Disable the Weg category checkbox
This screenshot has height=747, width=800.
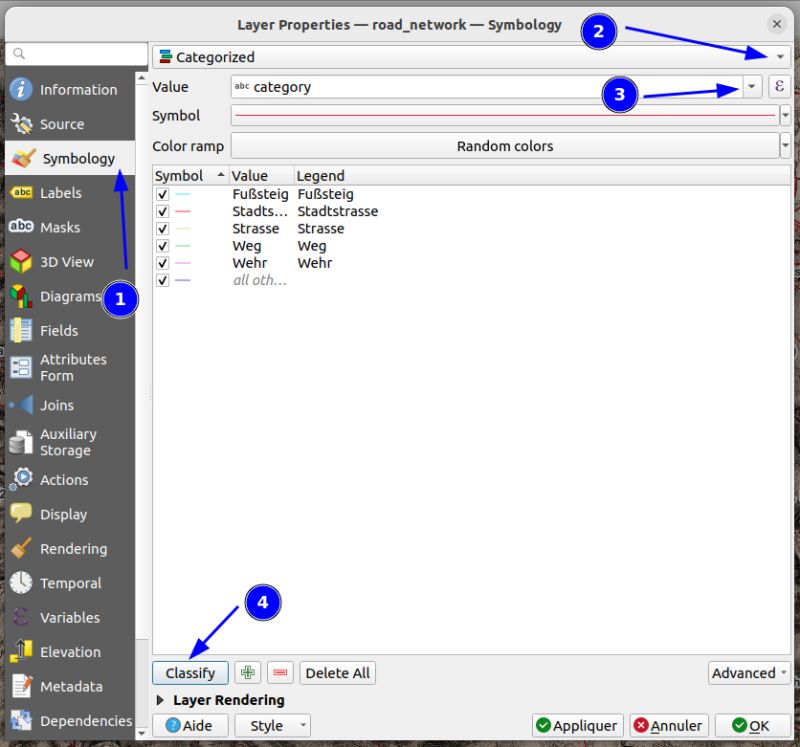162,245
